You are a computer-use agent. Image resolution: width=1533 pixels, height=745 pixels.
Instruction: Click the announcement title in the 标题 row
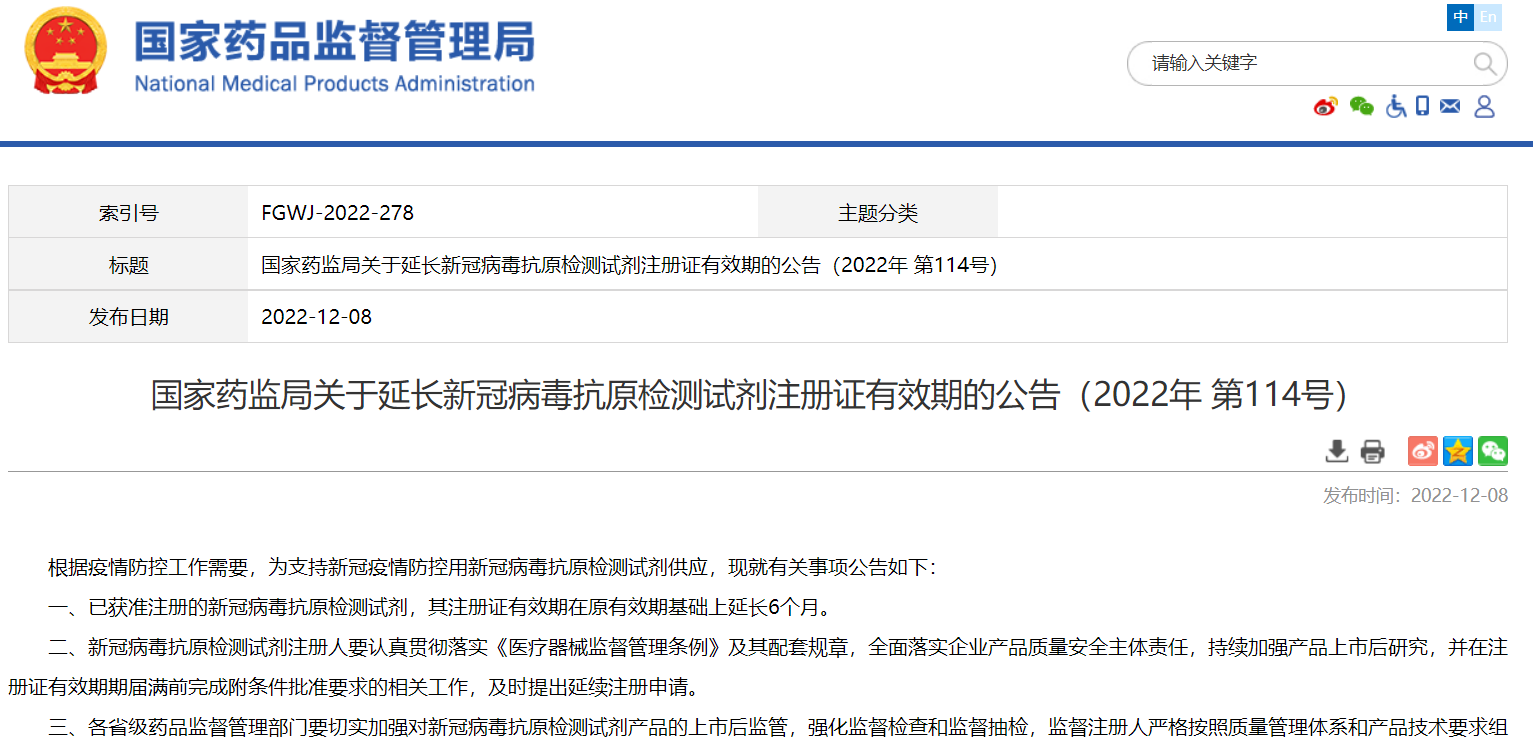click(x=629, y=265)
